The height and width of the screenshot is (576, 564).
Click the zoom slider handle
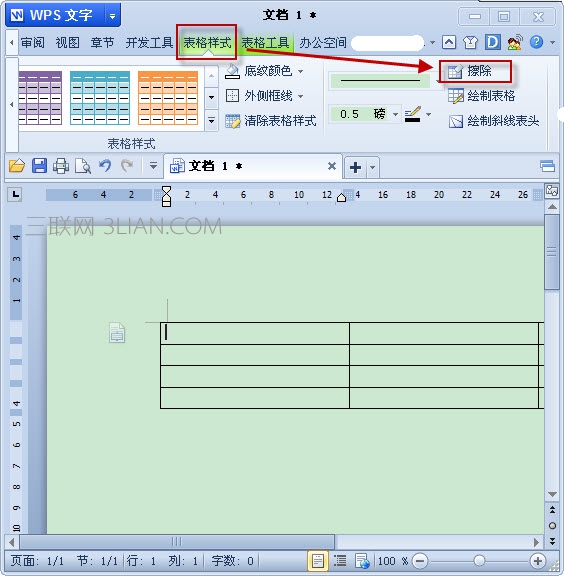pyautogui.click(x=479, y=561)
